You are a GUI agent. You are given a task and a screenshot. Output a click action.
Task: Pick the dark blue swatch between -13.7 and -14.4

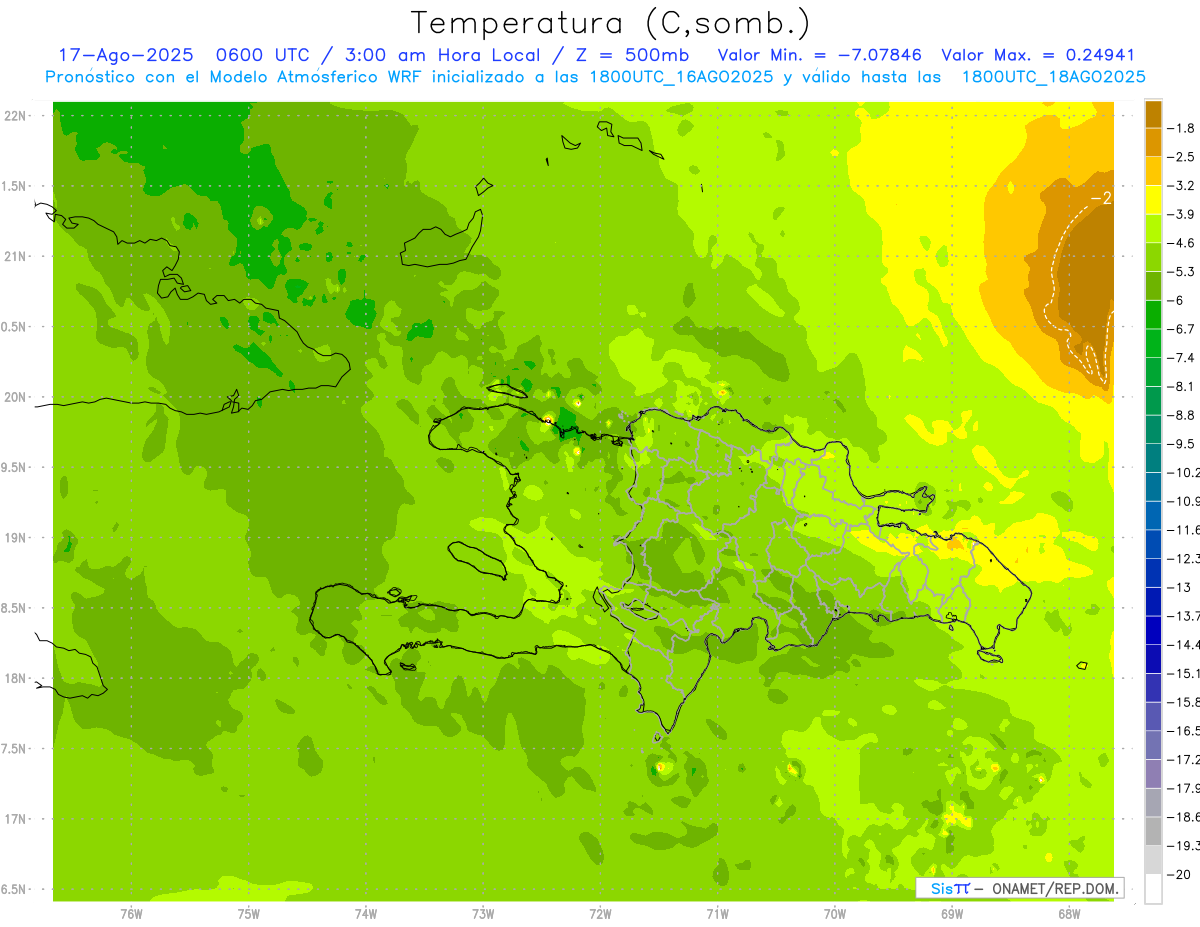tap(1153, 630)
